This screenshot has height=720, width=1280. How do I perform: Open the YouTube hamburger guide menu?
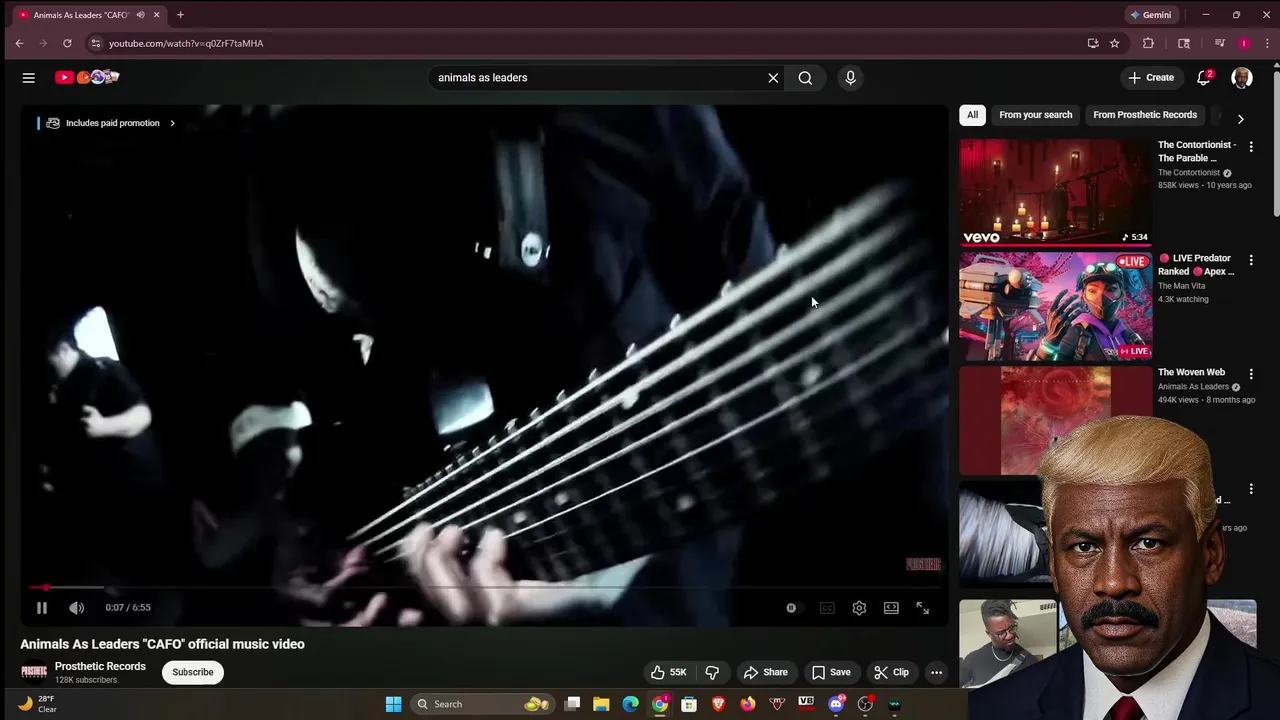(29, 78)
